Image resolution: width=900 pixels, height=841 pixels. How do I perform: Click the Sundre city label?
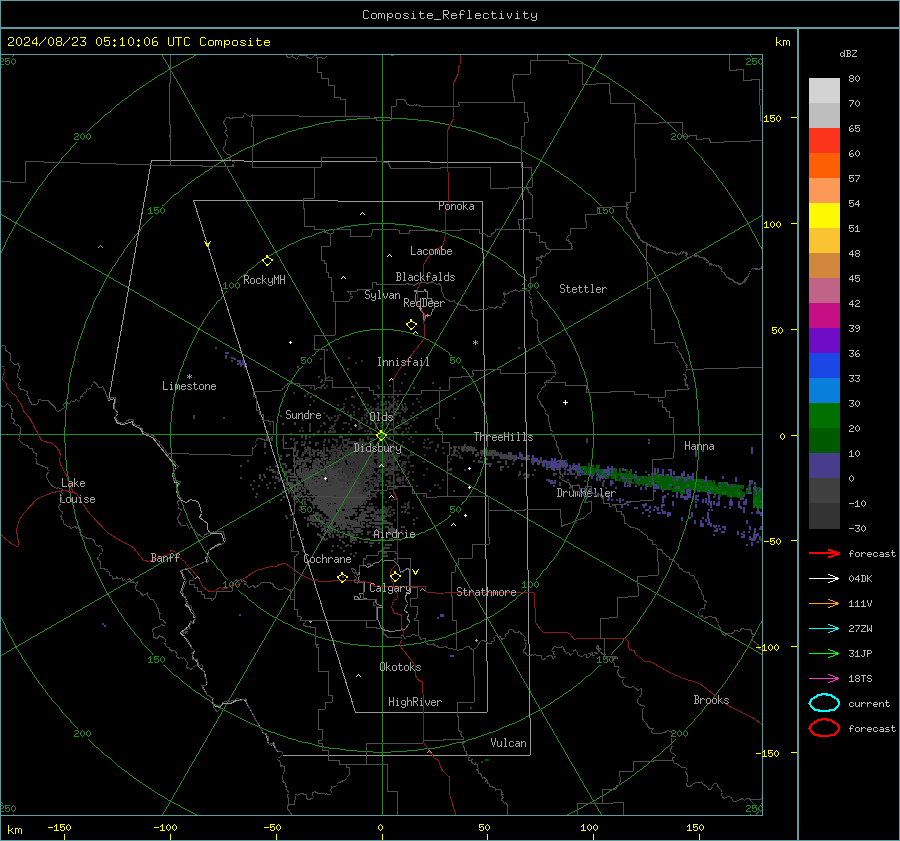303,414
